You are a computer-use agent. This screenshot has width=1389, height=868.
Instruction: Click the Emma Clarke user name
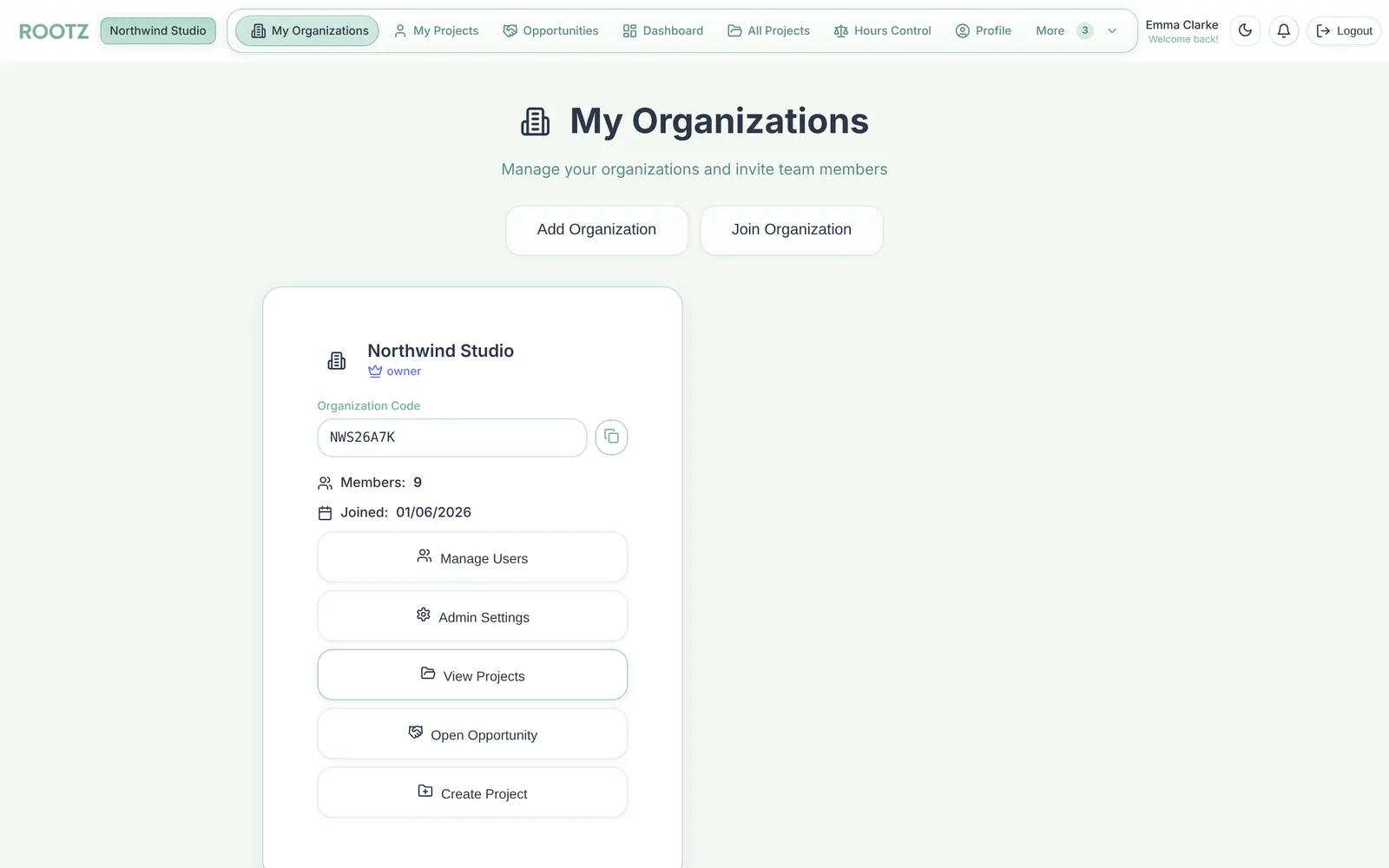tap(1182, 24)
